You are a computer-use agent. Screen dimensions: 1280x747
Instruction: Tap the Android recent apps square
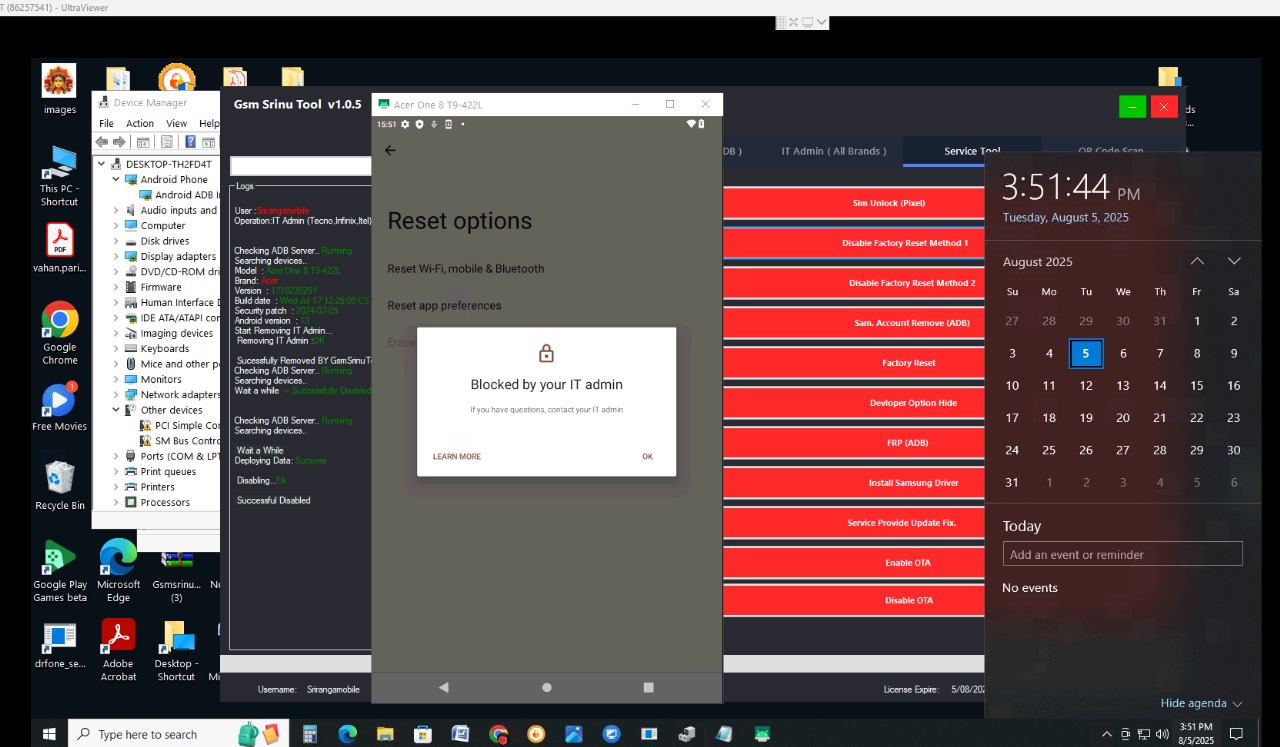click(x=648, y=687)
